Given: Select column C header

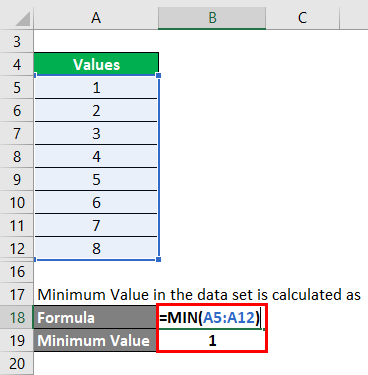Looking at the screenshot, I should pos(302,18).
